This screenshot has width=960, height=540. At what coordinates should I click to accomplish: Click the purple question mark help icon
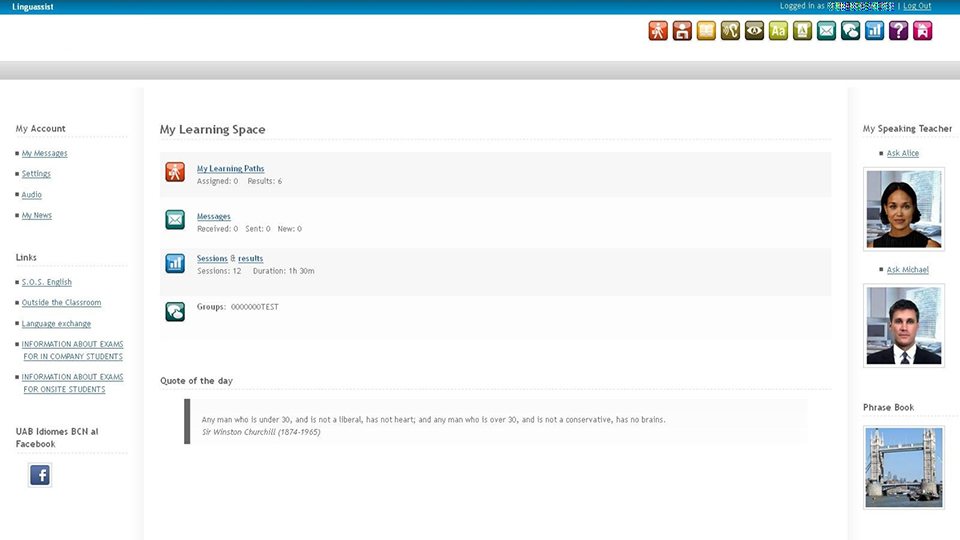click(898, 31)
